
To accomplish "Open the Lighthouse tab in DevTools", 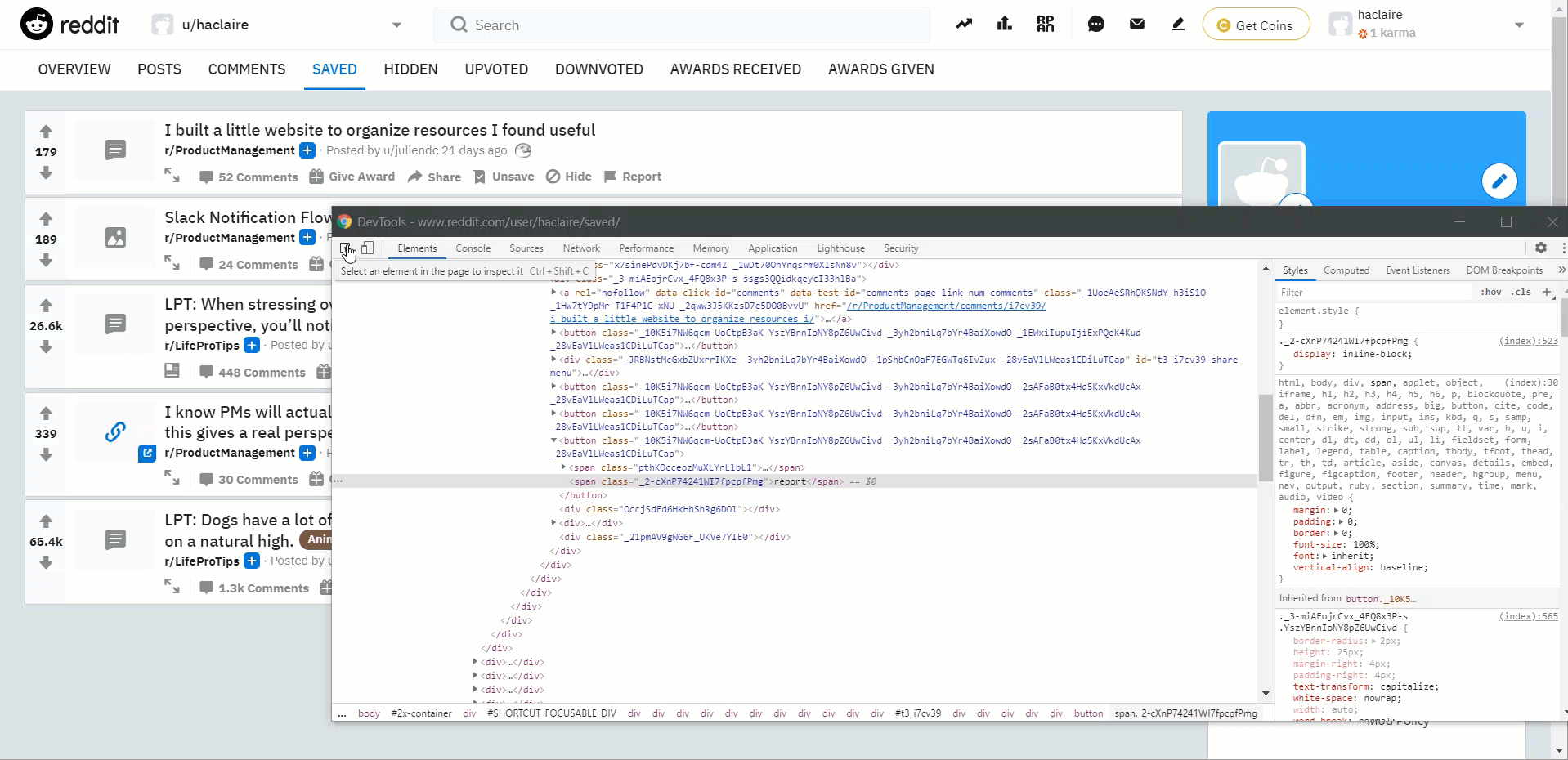I will [840, 248].
